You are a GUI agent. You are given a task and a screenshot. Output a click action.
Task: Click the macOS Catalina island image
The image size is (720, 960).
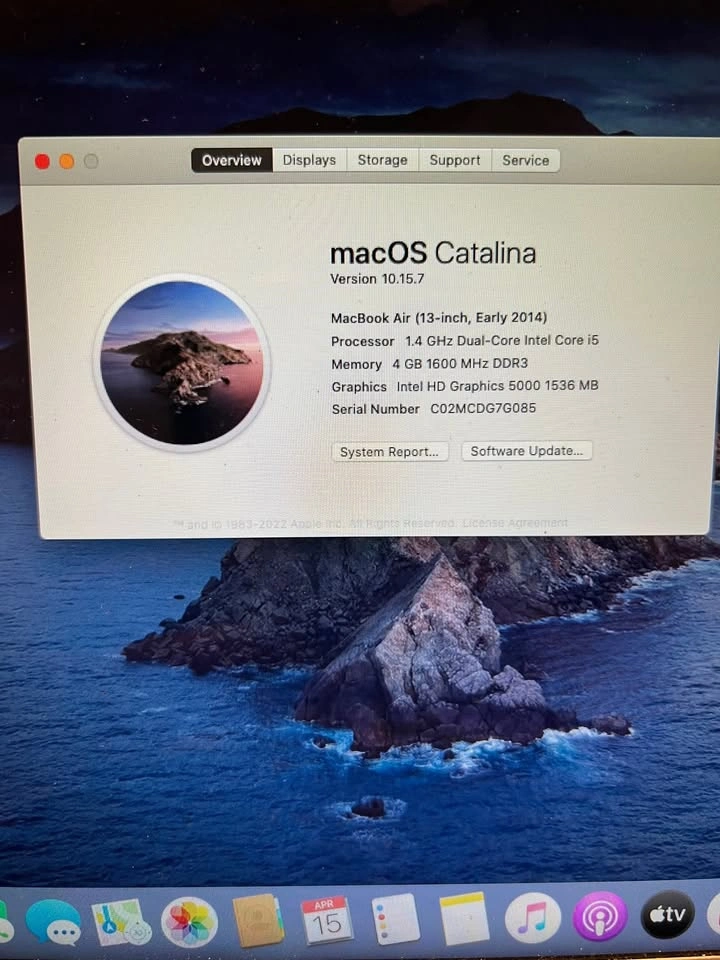pyautogui.click(x=182, y=362)
